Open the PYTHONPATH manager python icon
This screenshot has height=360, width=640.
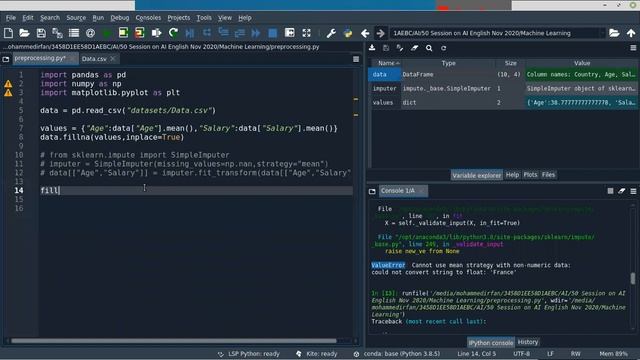[x=348, y=33]
